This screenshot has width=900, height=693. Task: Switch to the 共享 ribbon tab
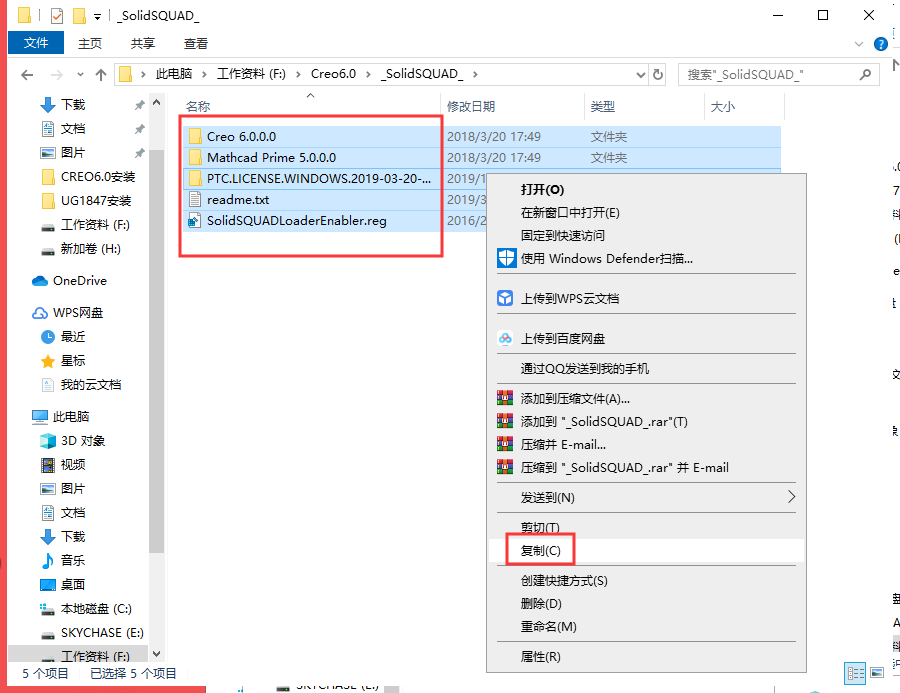142,44
